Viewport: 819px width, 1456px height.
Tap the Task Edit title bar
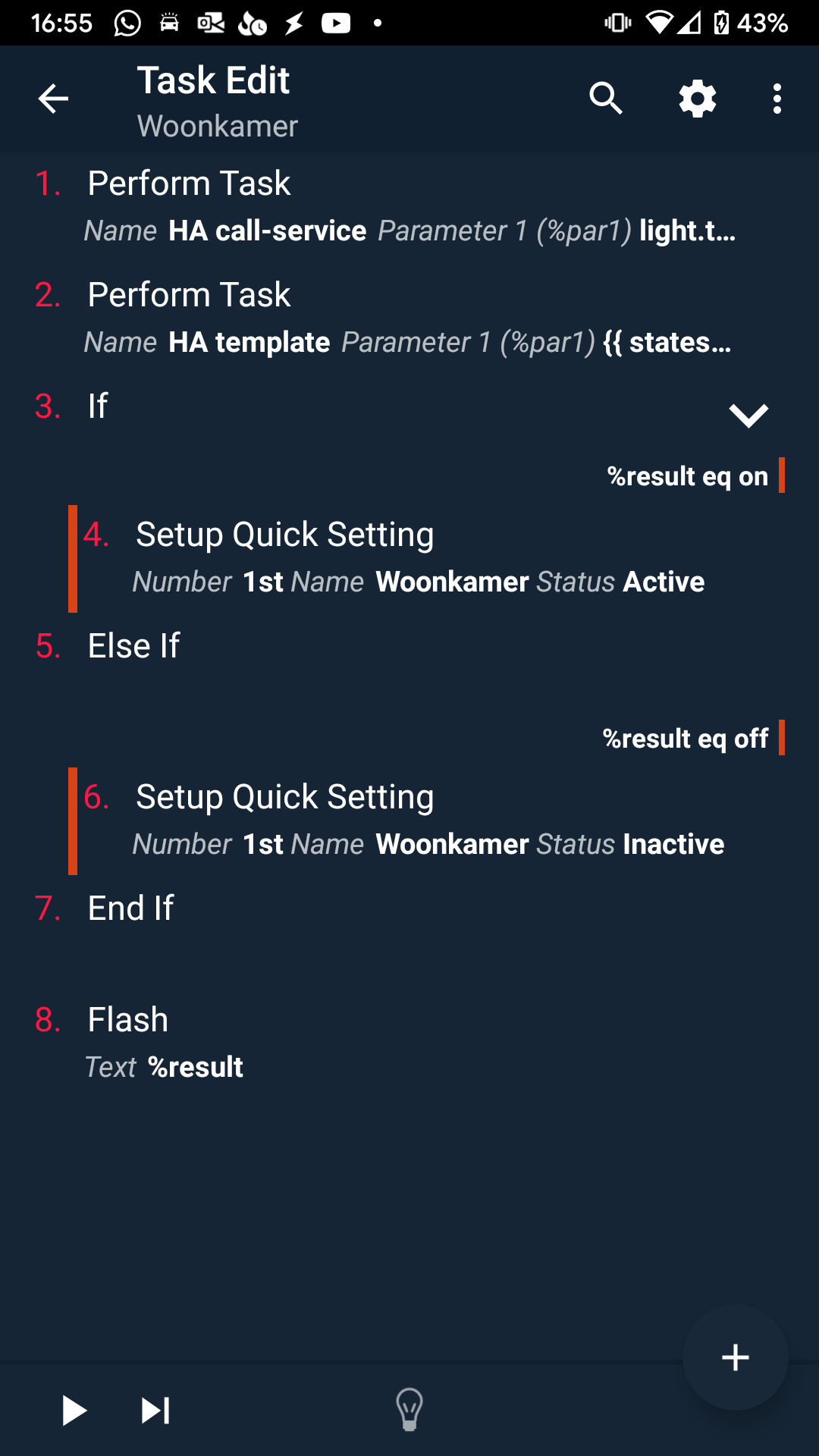pyautogui.click(x=213, y=80)
